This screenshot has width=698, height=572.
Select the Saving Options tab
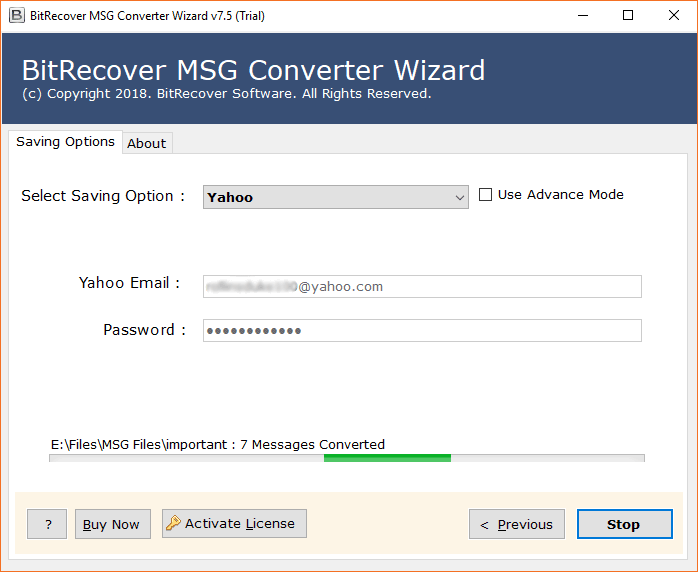65,142
